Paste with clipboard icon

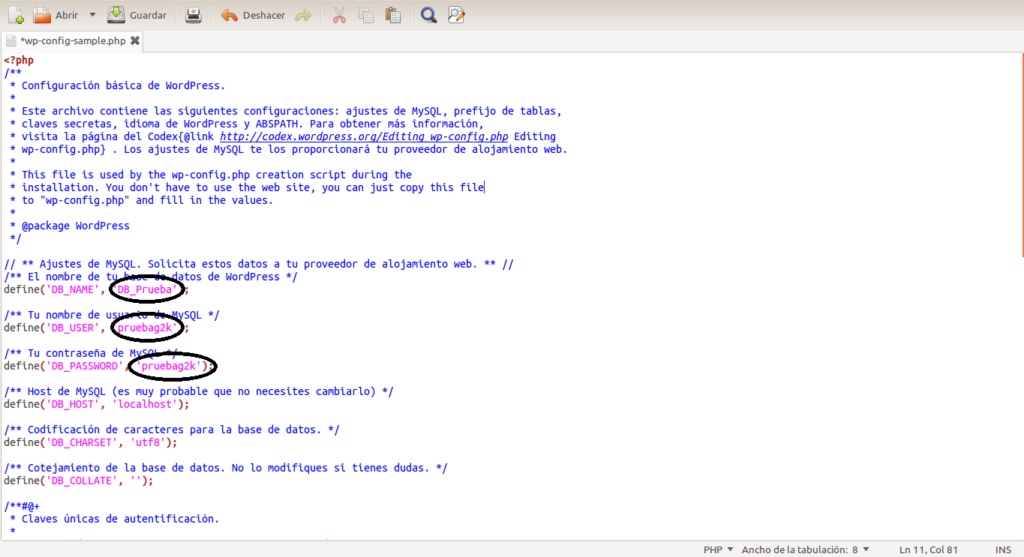tap(393, 14)
